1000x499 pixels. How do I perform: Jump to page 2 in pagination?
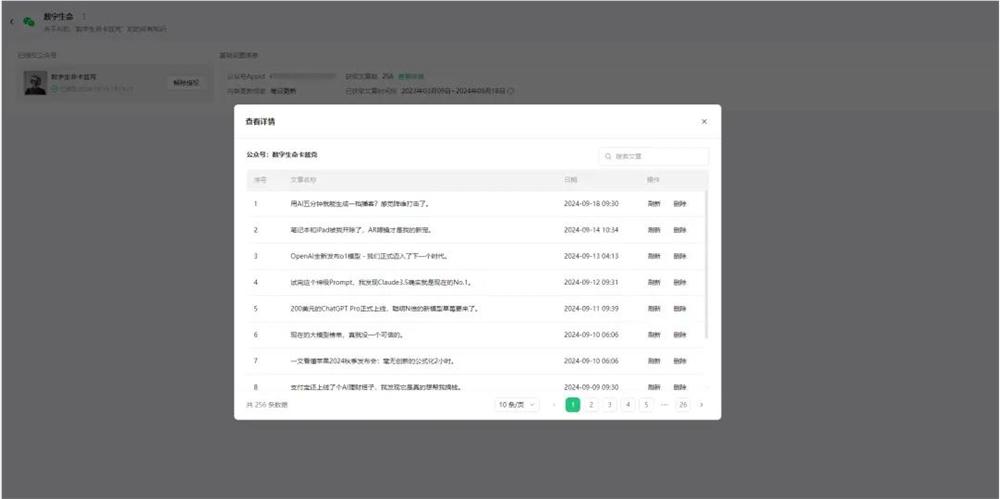coord(591,405)
